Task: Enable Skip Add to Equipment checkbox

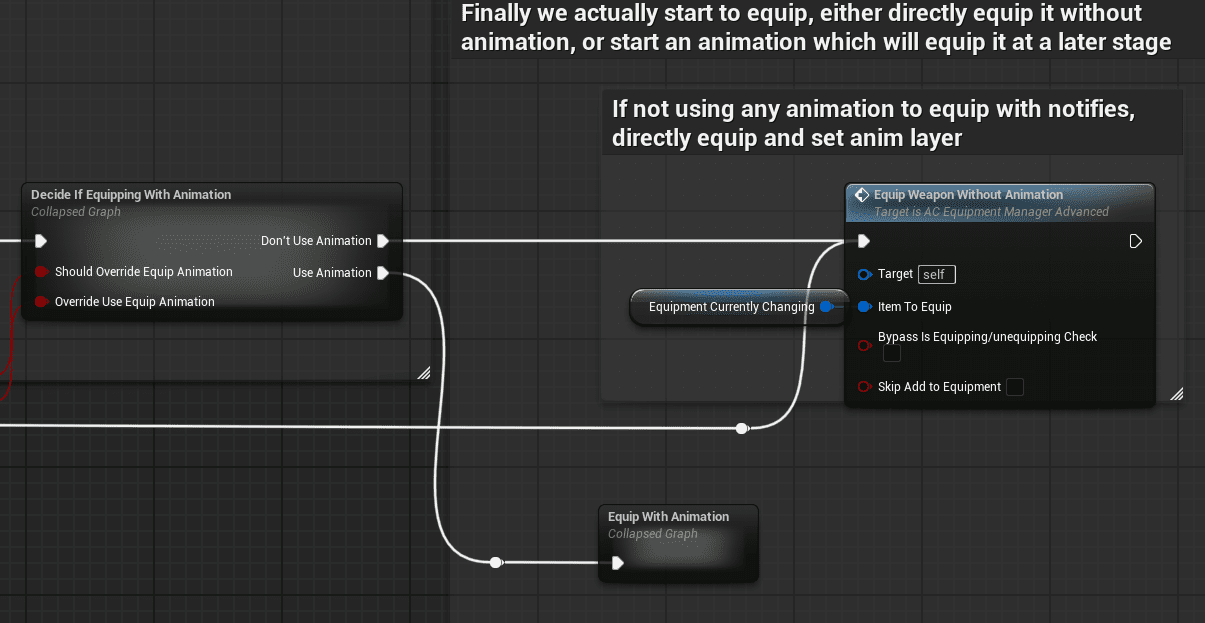Action: tap(1015, 387)
